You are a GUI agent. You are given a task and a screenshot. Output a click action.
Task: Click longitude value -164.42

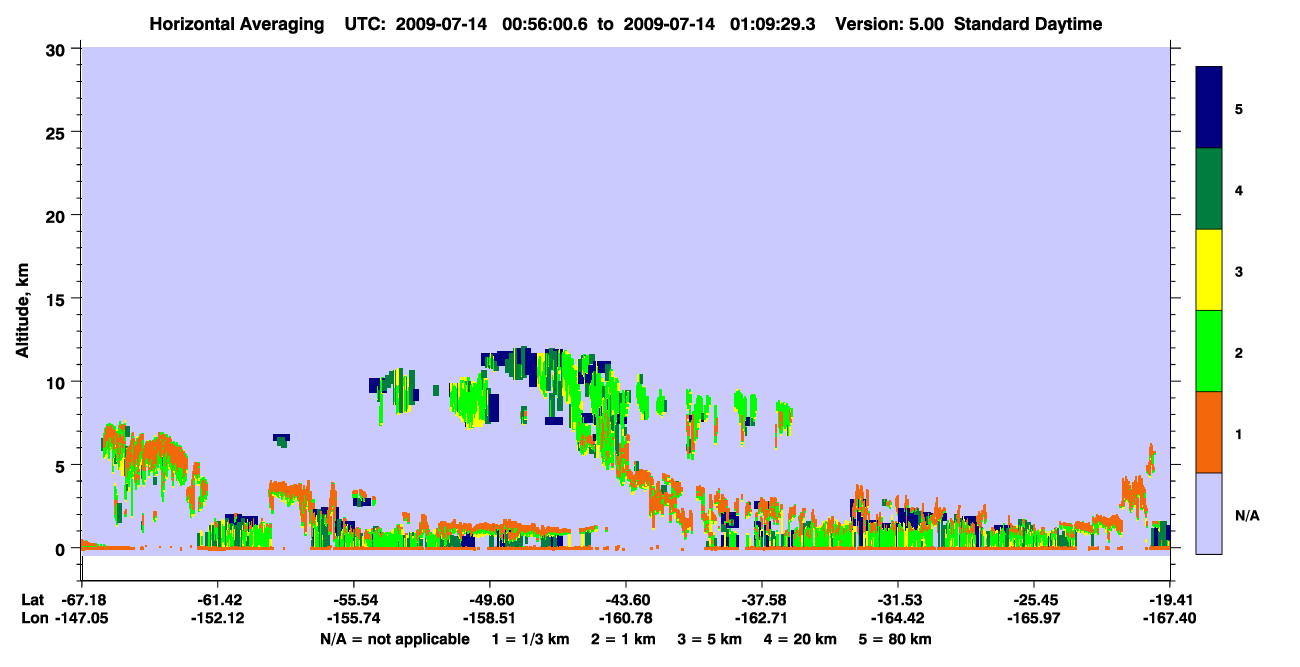pos(898,619)
